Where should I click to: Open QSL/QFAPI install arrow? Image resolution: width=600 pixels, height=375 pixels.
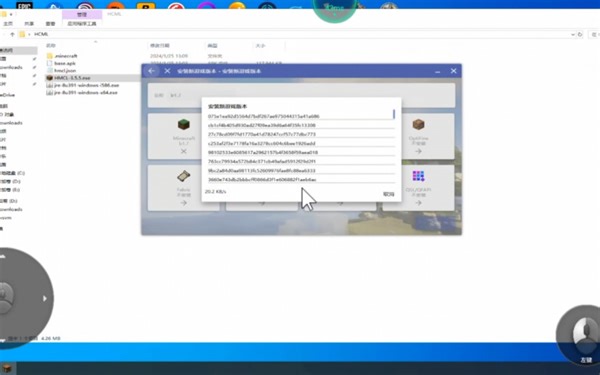tap(418, 203)
